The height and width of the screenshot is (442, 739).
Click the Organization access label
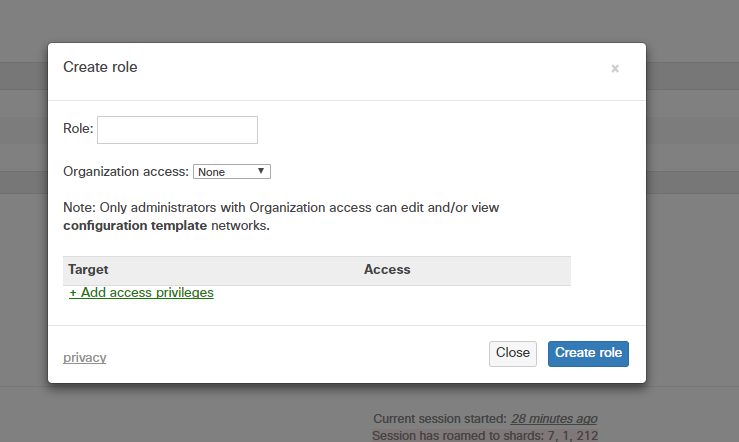tap(125, 172)
